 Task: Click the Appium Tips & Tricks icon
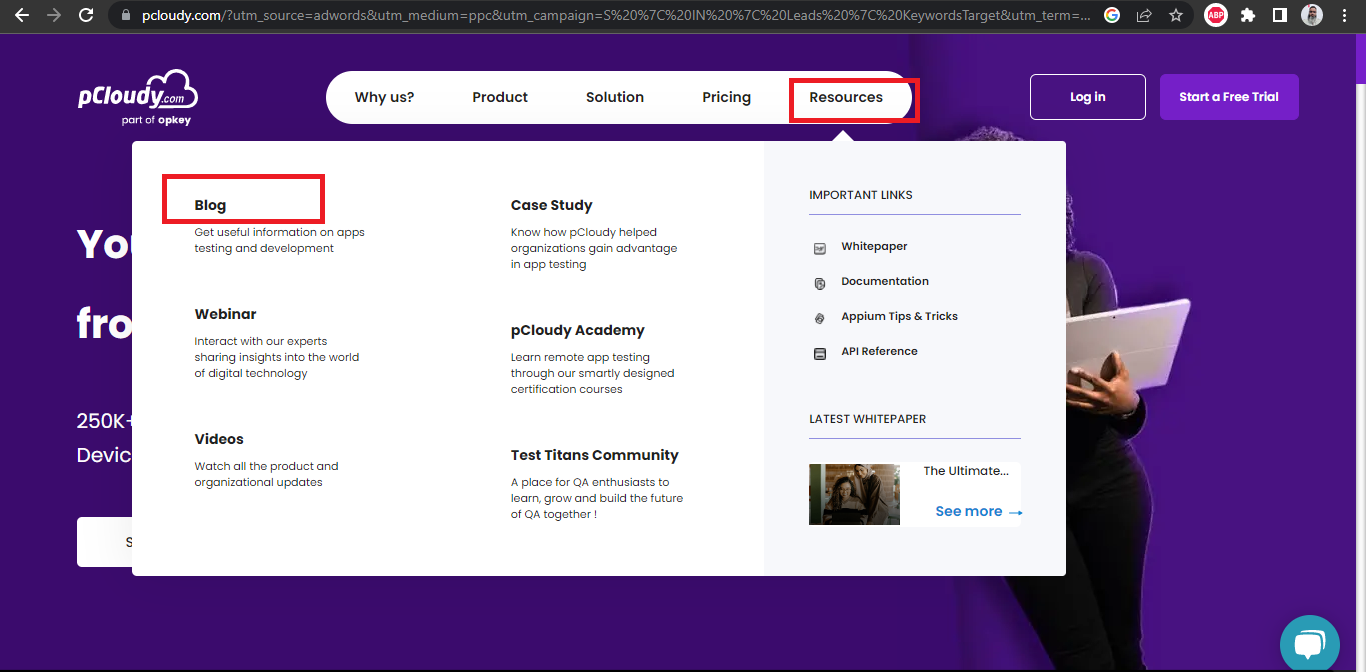[820, 318]
